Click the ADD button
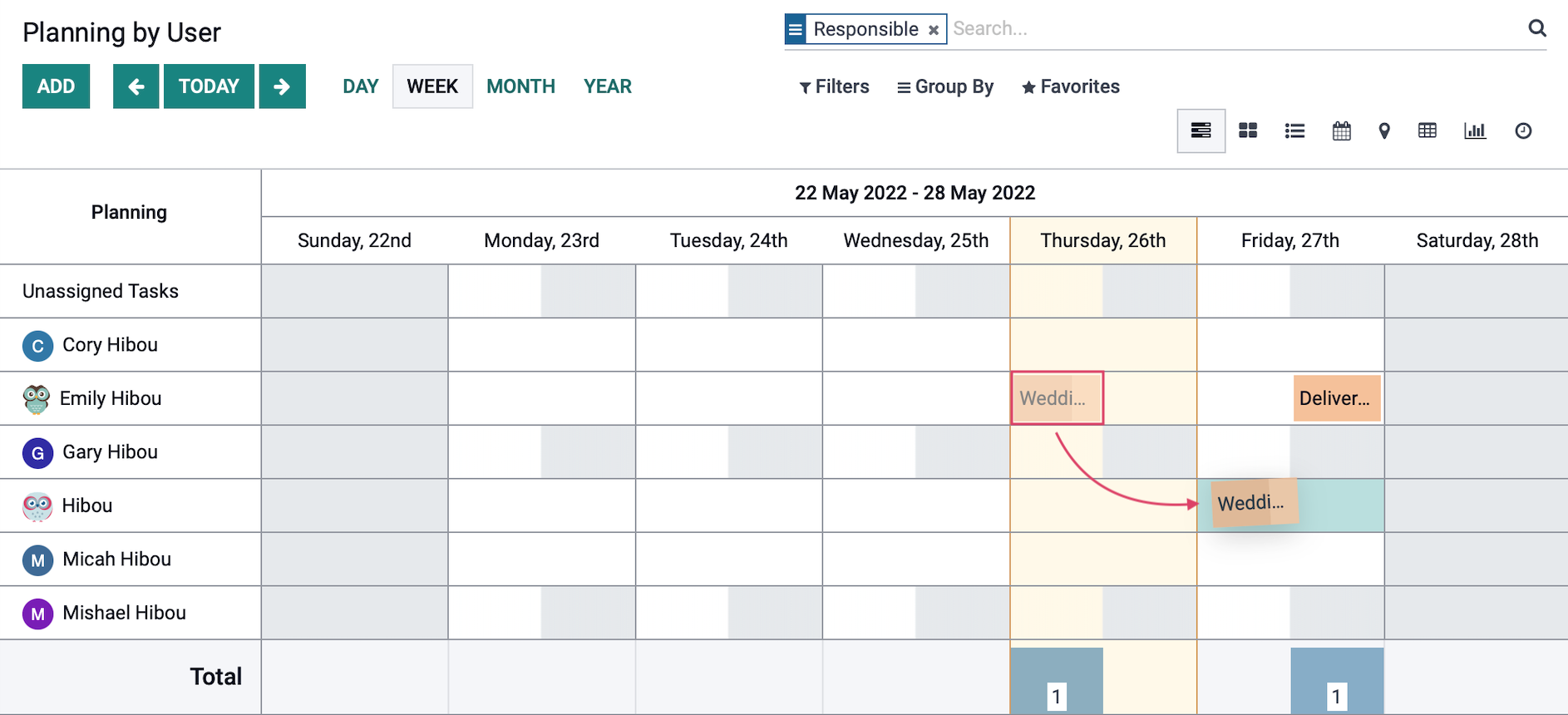Screen dimensions: 1568x715 click(56, 86)
